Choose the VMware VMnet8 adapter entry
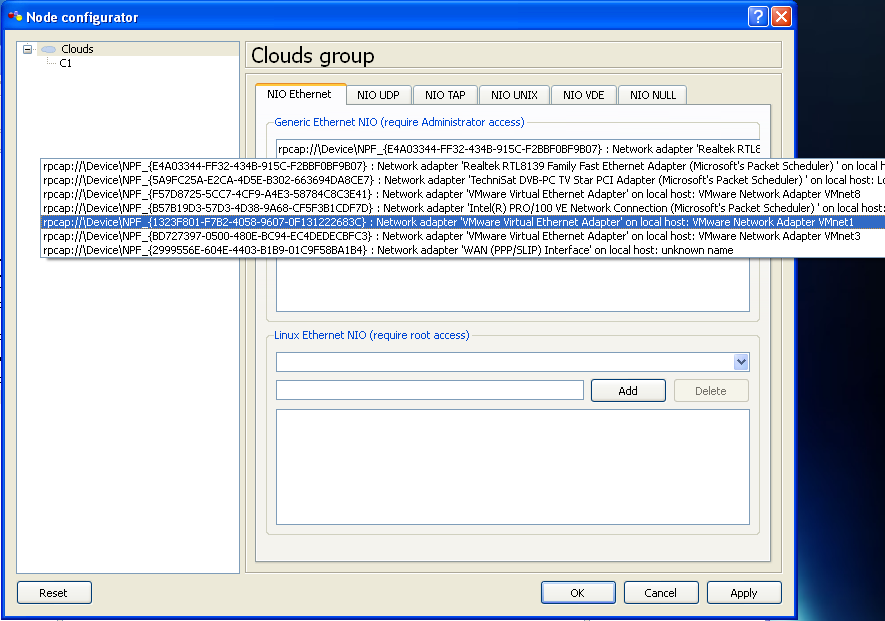 click(463, 194)
